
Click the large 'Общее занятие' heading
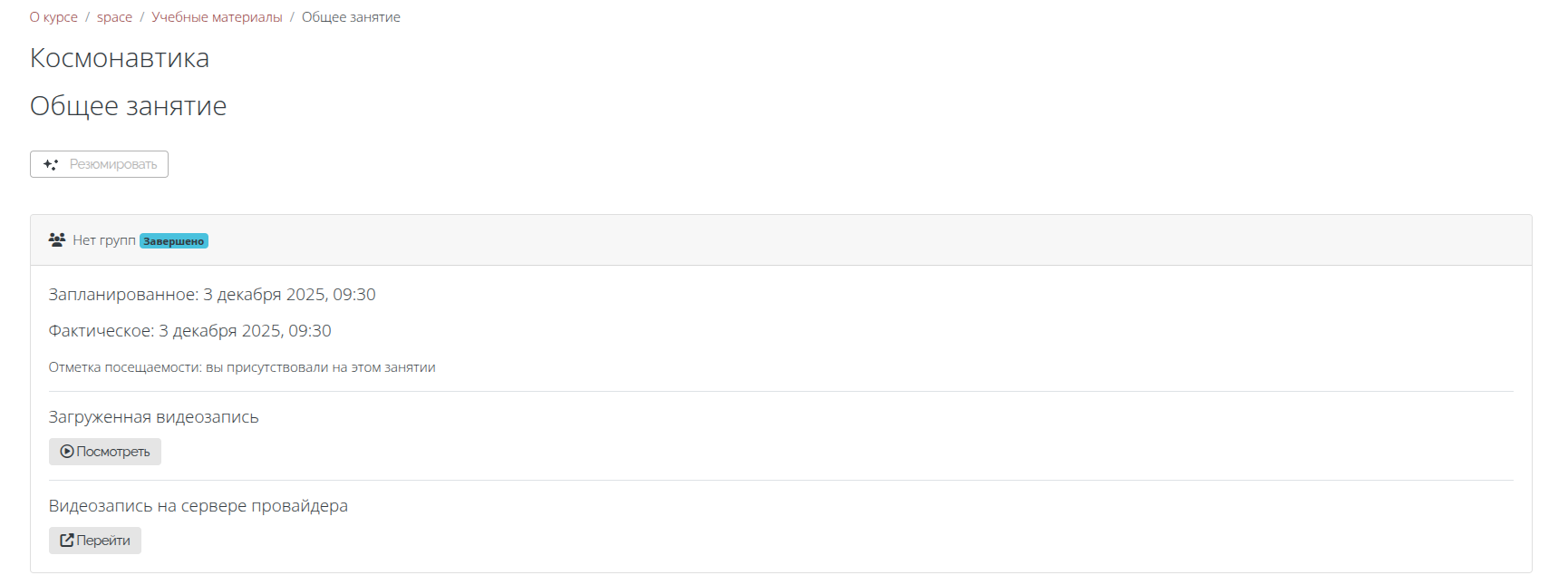coord(128,106)
